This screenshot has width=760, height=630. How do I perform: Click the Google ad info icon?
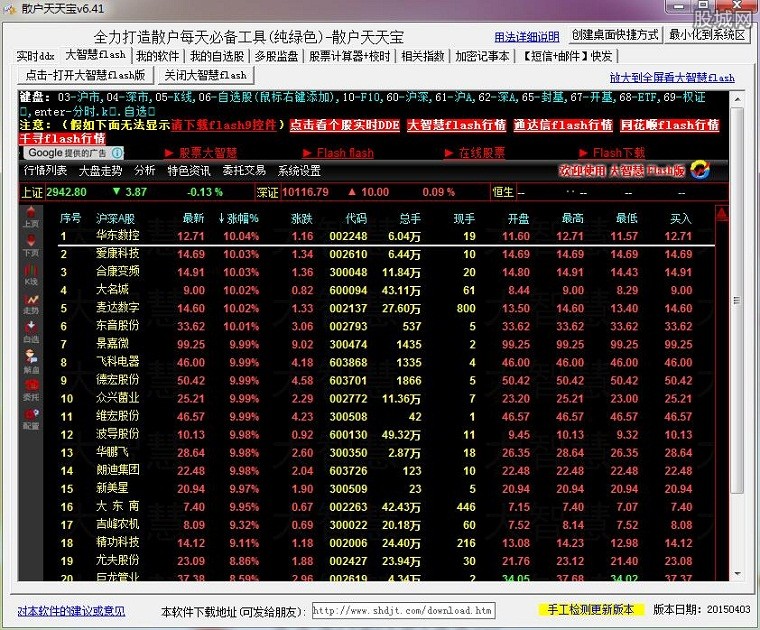coord(117,153)
